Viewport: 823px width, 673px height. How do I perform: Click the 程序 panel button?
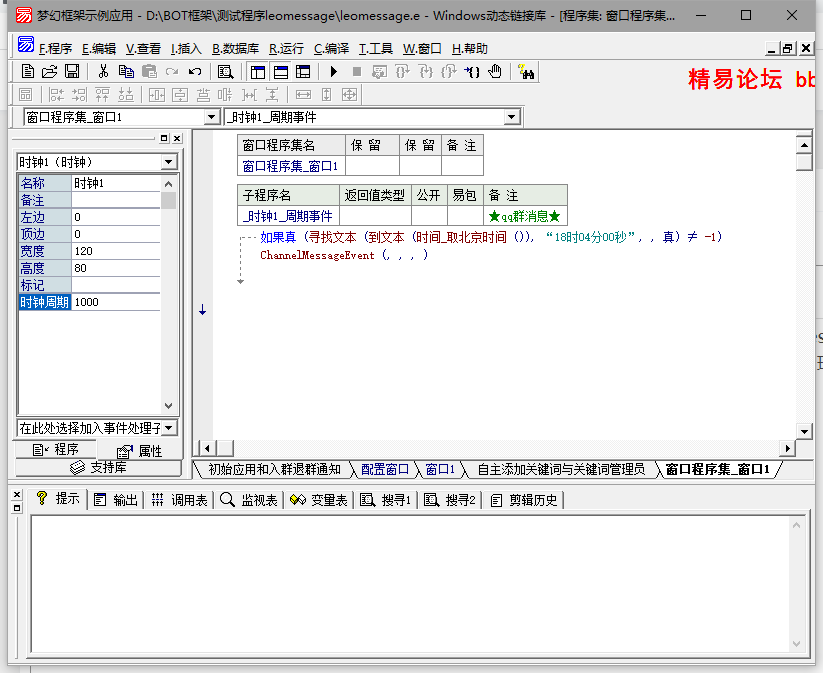point(56,450)
